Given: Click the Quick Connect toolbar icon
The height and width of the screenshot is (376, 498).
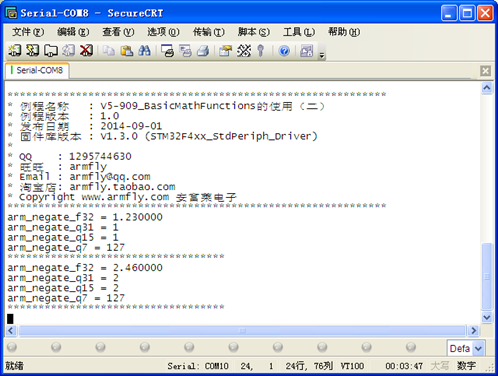Looking at the screenshot, I should coord(33,51).
